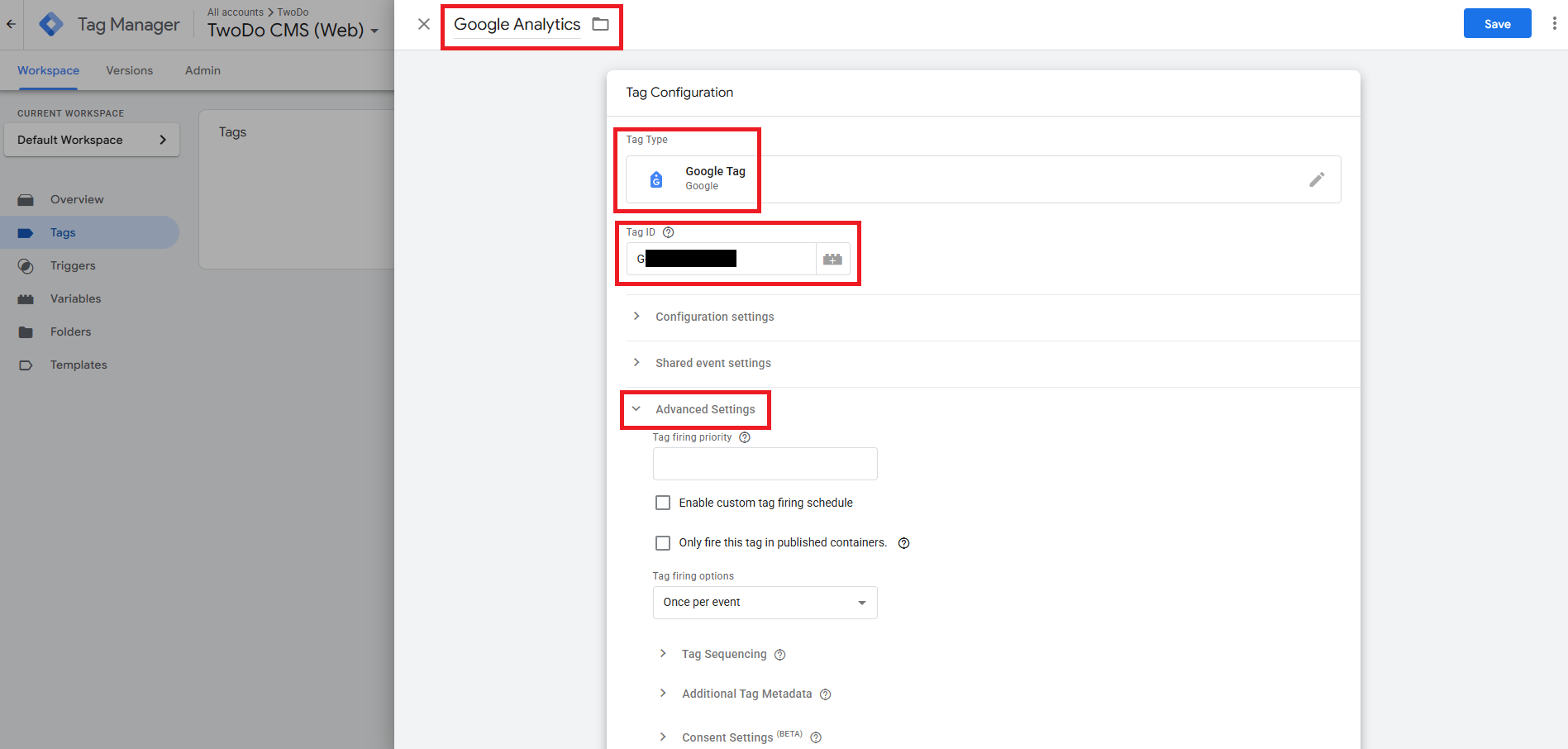
Task: Open the three-dot overflow menu near Save
Action: pos(1556,23)
